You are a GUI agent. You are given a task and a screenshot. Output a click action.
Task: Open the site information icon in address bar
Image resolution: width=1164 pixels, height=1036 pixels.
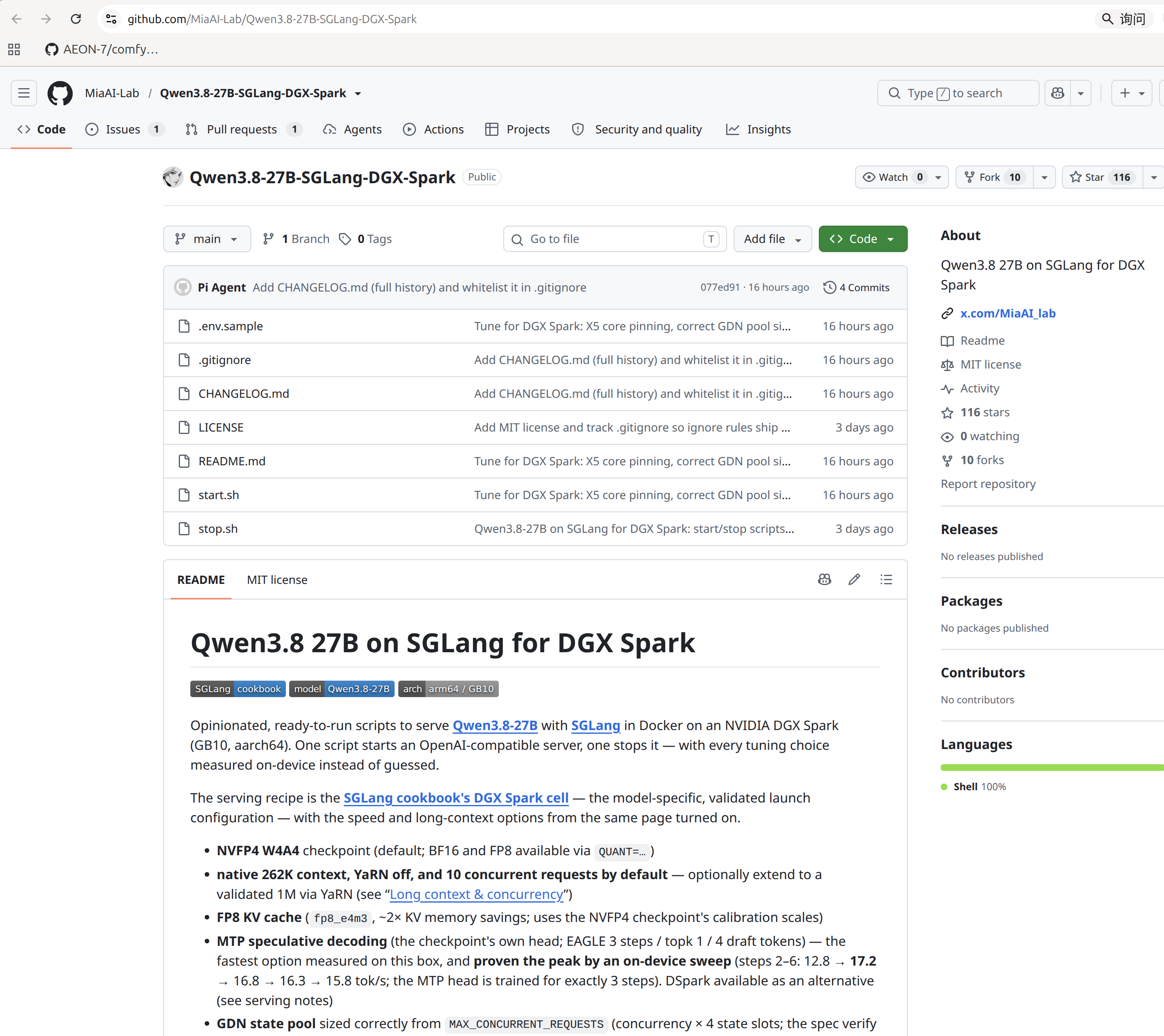(112, 19)
